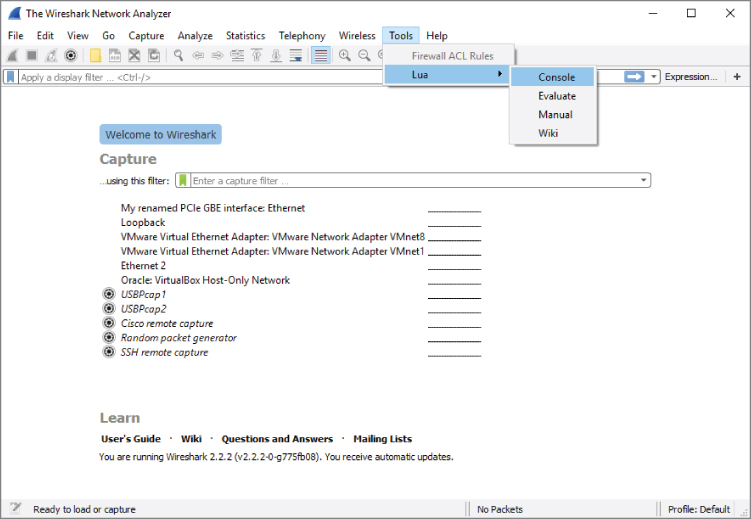Toggle auto-scroll during live capture icon
Screen dimensions: 751x519
click(x=296, y=56)
